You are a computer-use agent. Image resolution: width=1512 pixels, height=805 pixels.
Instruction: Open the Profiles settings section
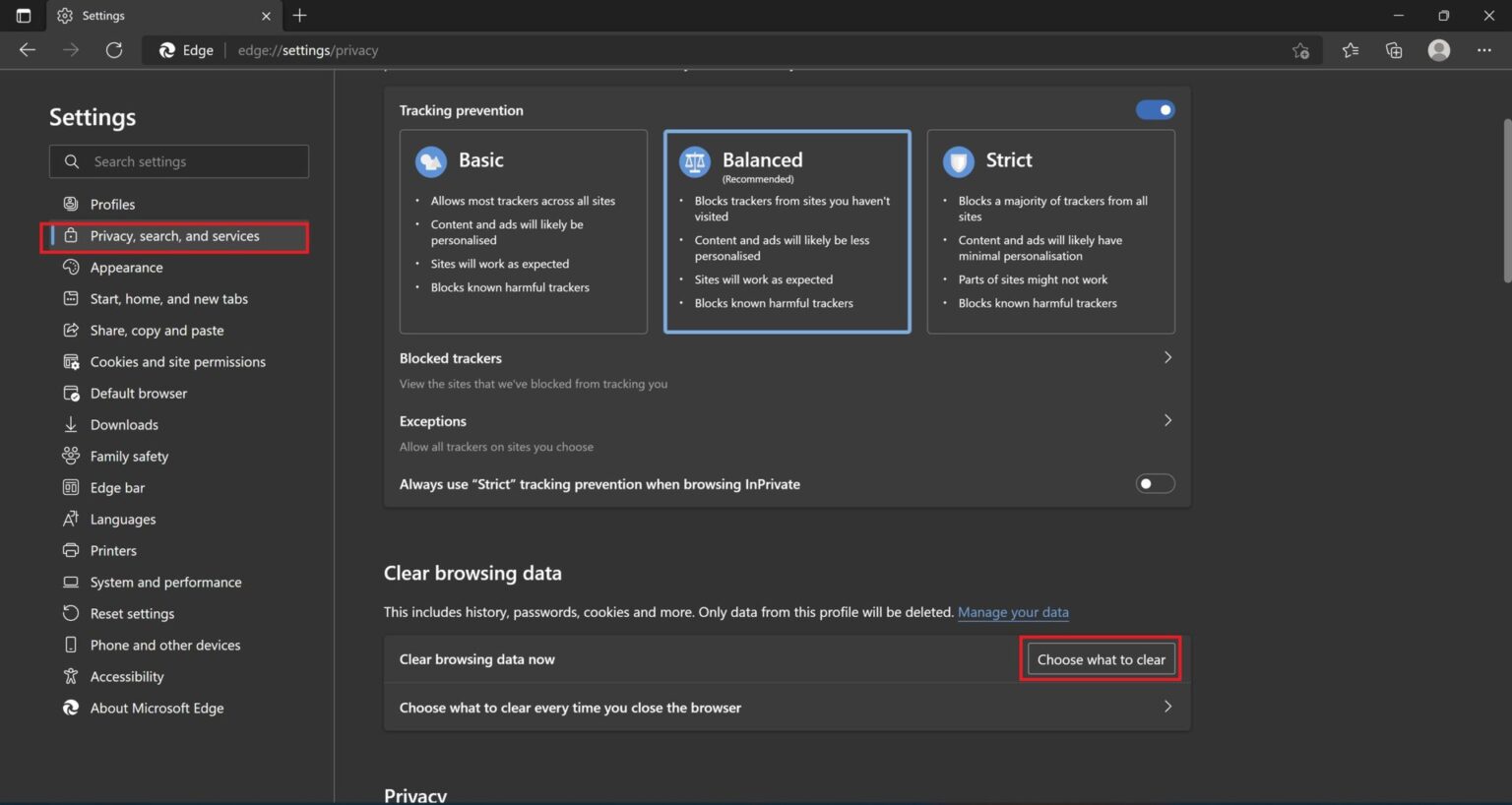click(x=112, y=204)
